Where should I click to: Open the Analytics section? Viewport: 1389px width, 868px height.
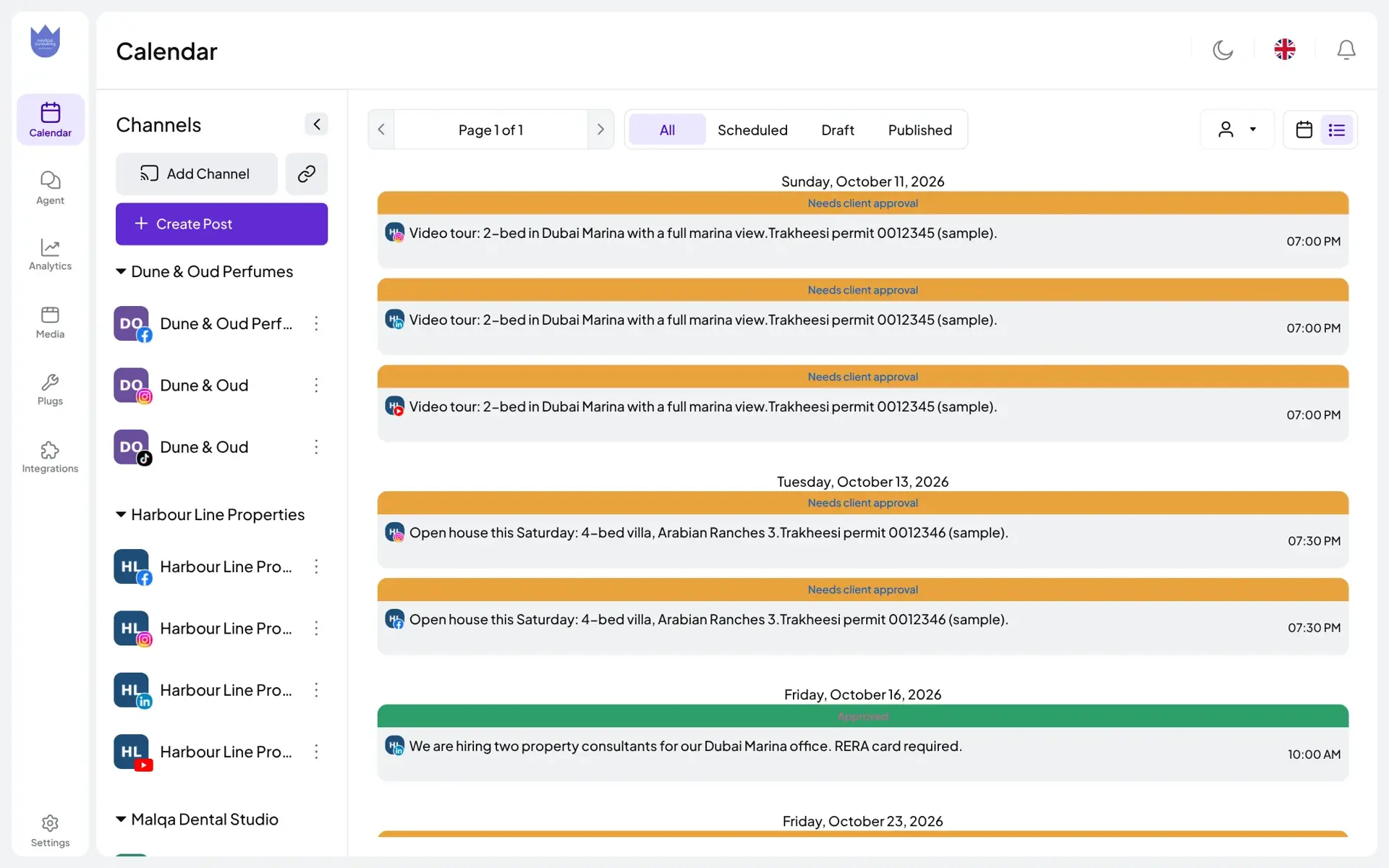point(50,255)
